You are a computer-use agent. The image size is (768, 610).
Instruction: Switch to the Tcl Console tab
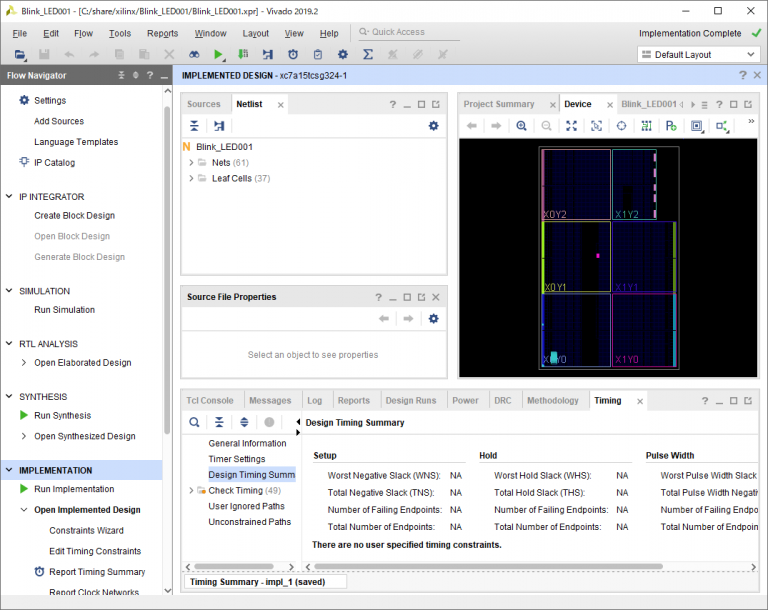[210, 400]
